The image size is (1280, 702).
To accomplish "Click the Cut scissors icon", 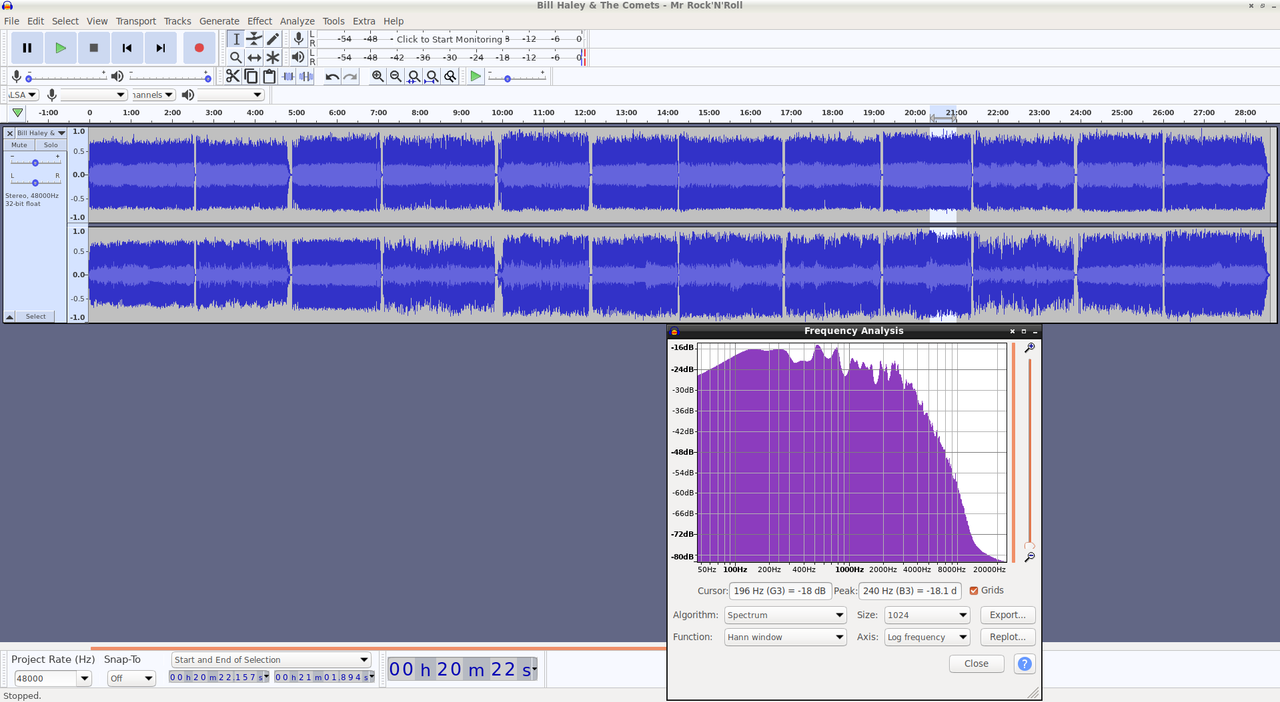I will coord(232,76).
